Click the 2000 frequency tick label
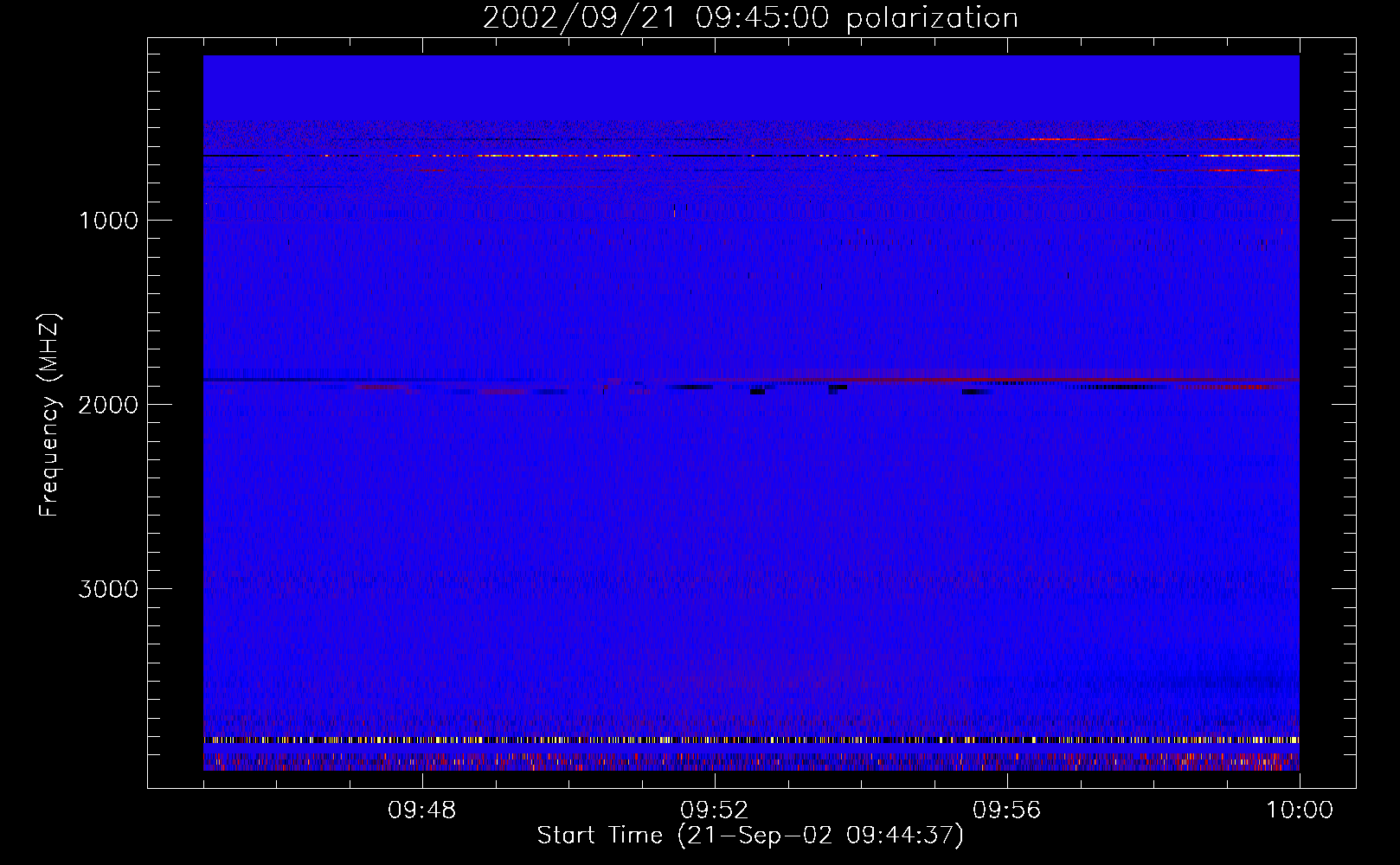The image size is (1400, 865). point(108,405)
